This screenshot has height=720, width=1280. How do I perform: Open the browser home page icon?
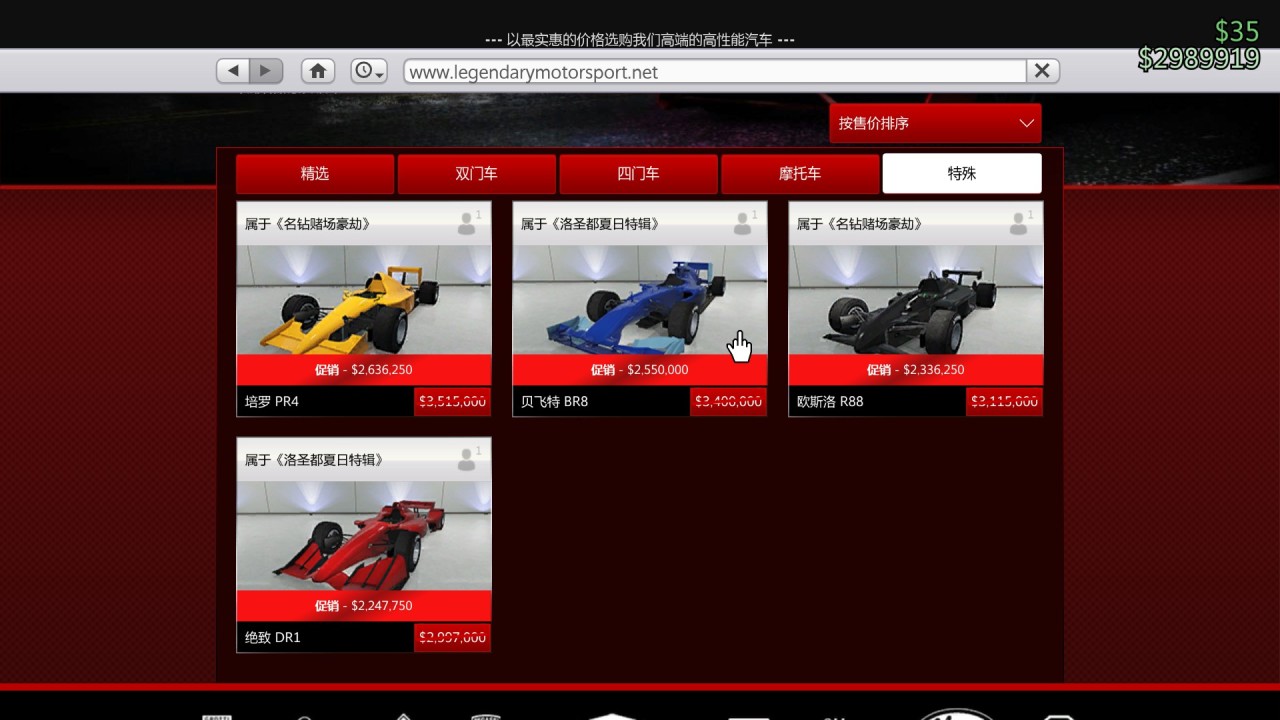pos(318,71)
